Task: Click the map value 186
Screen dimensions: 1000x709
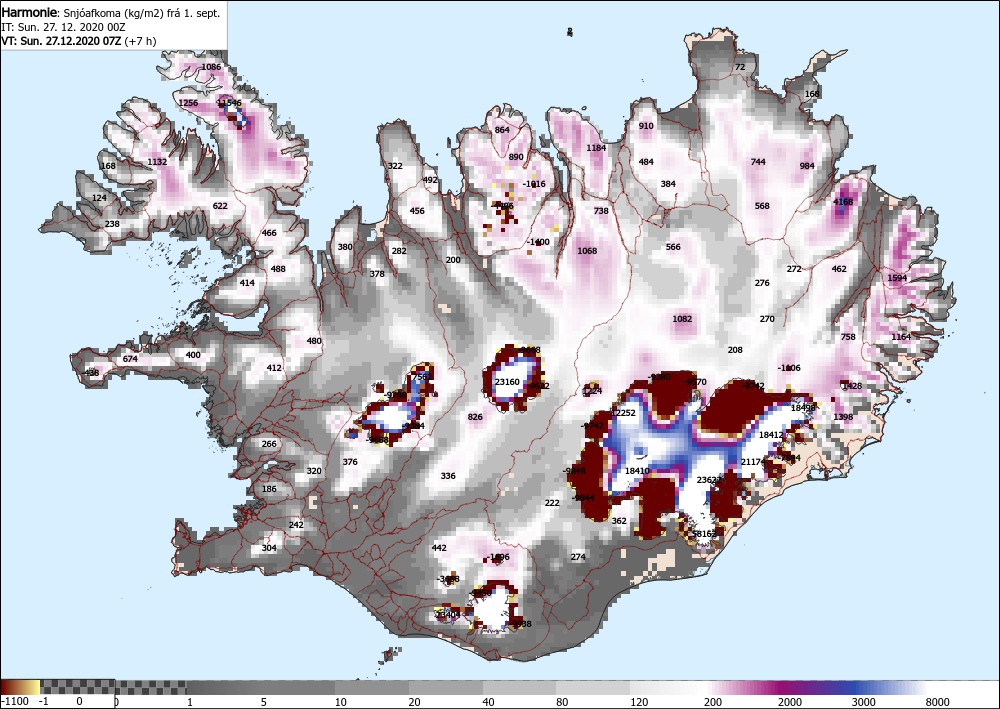Action: [269, 489]
